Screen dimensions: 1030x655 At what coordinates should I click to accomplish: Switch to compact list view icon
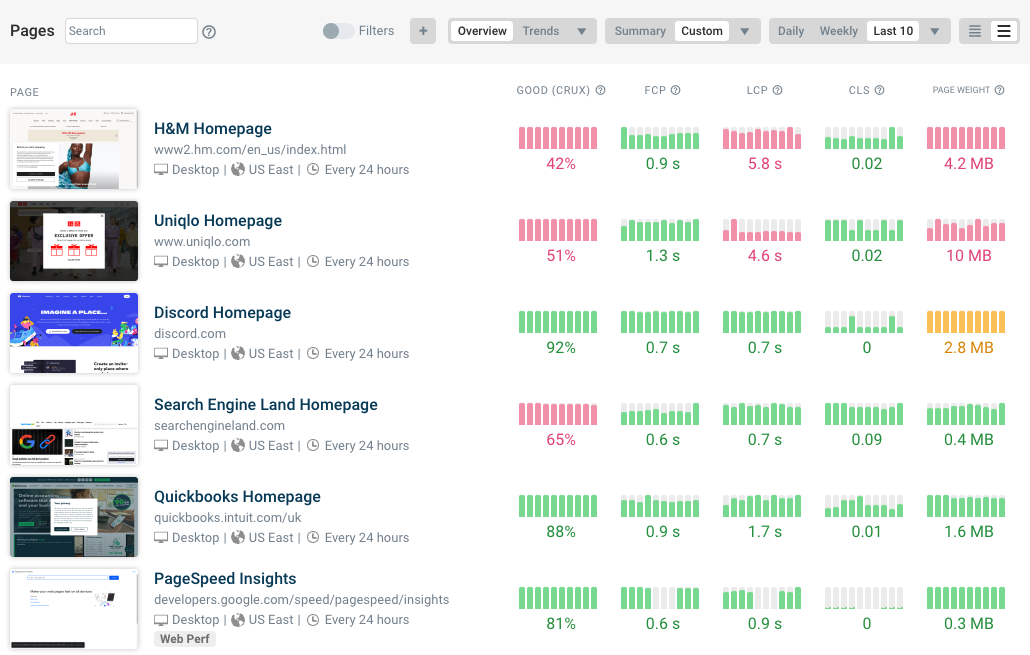tap(975, 31)
